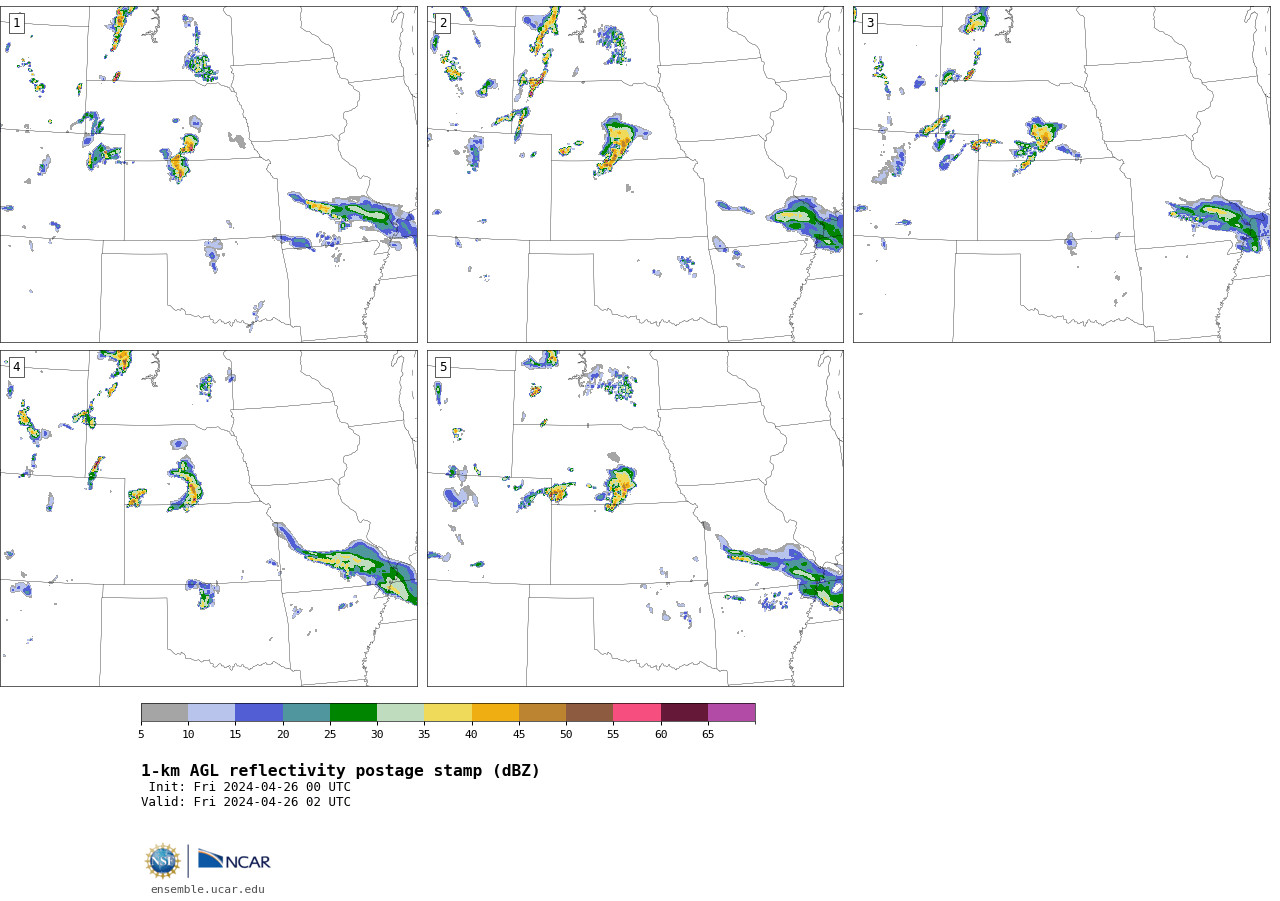
Task: Click the pink 55-60 dBZ swatch
Action: 637,713
